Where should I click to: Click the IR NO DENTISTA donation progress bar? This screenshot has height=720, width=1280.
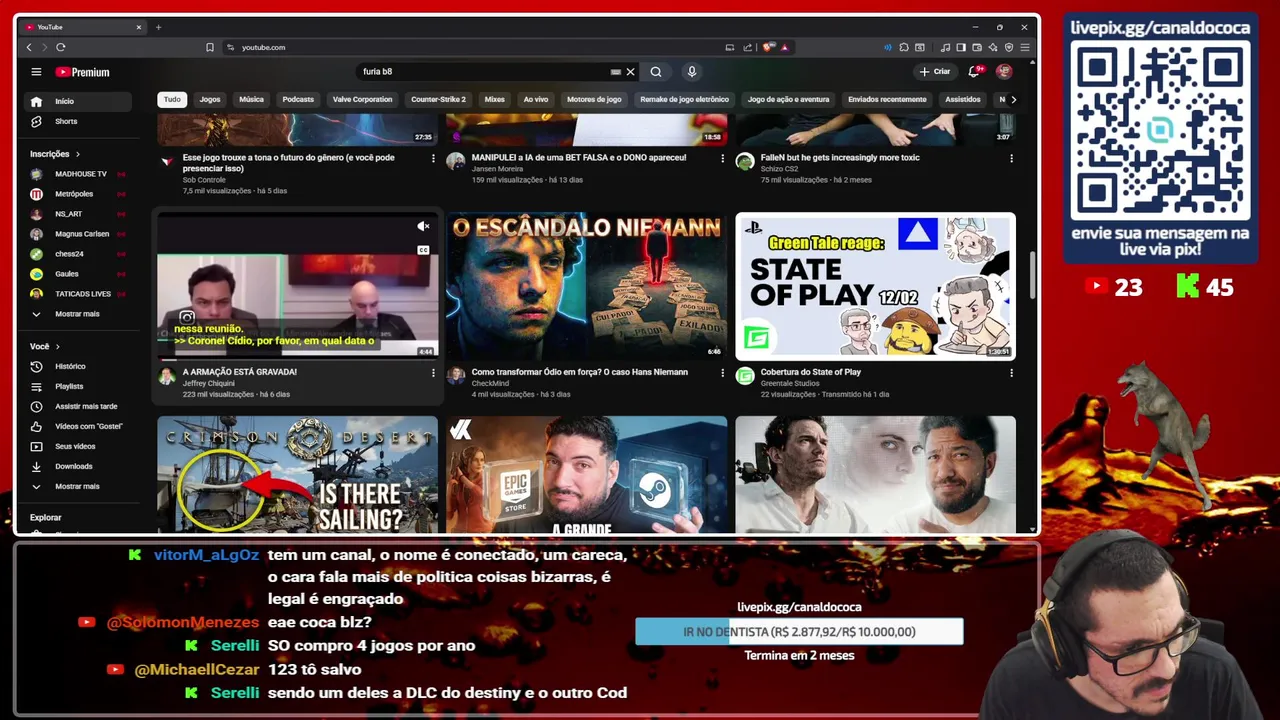[x=799, y=632]
